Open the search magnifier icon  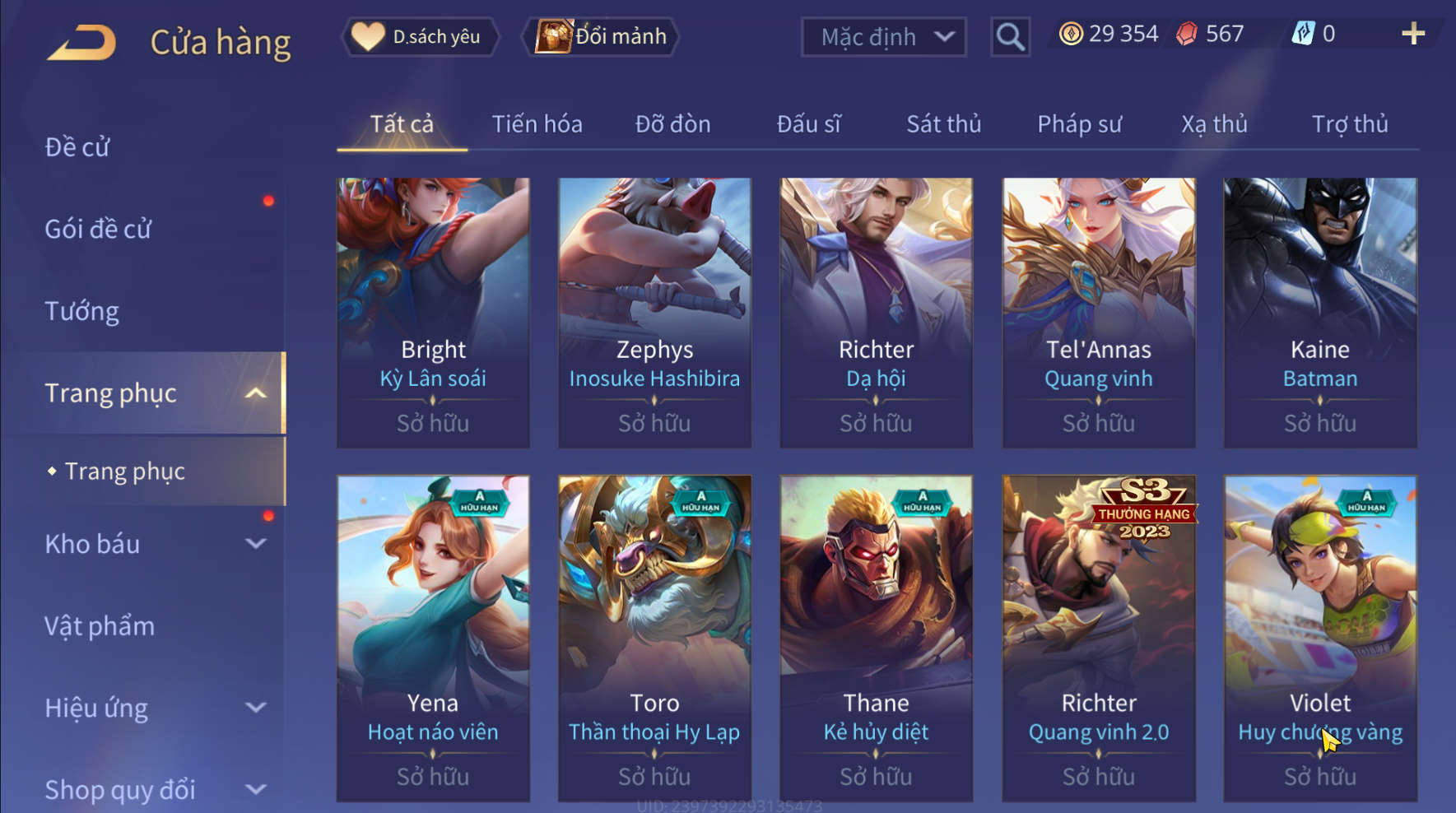pyautogui.click(x=1010, y=37)
